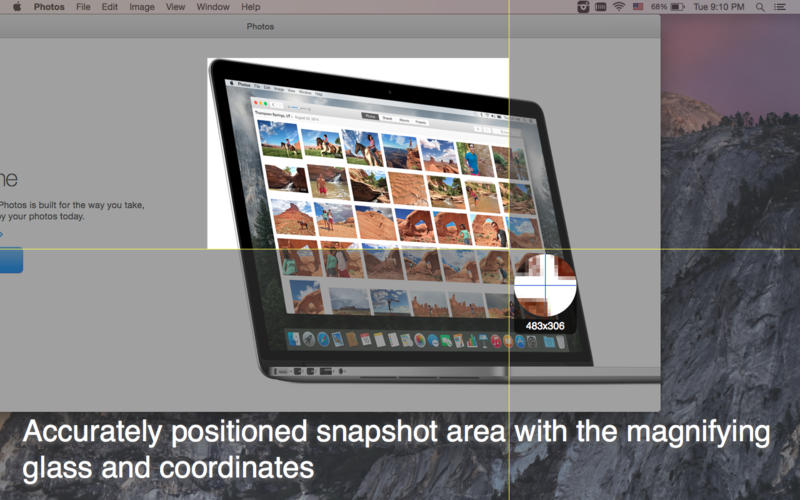Open the Photos application menu
The image size is (800, 500).
pos(49,7)
